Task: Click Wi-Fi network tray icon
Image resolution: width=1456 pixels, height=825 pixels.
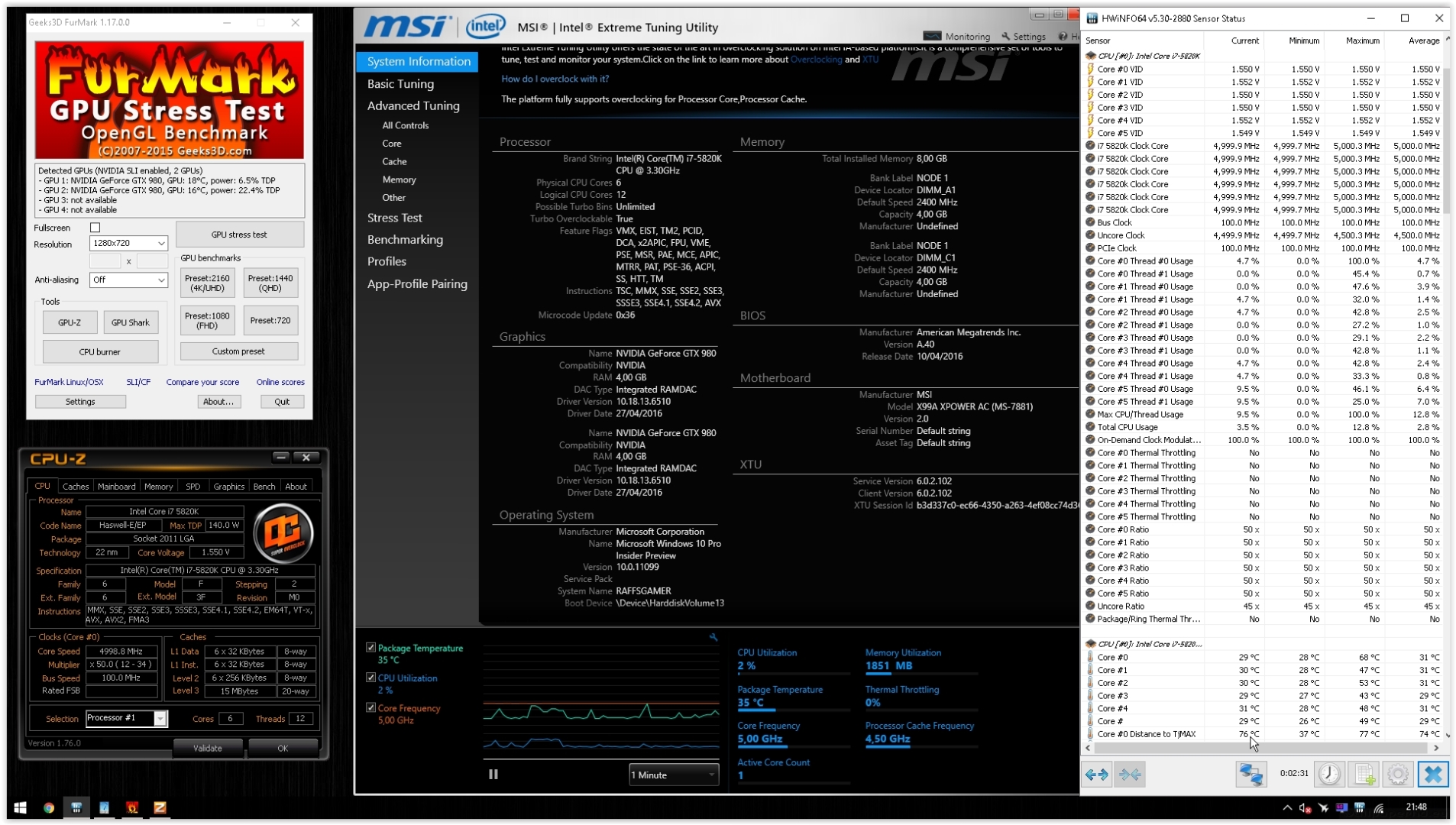Action: point(1379,807)
